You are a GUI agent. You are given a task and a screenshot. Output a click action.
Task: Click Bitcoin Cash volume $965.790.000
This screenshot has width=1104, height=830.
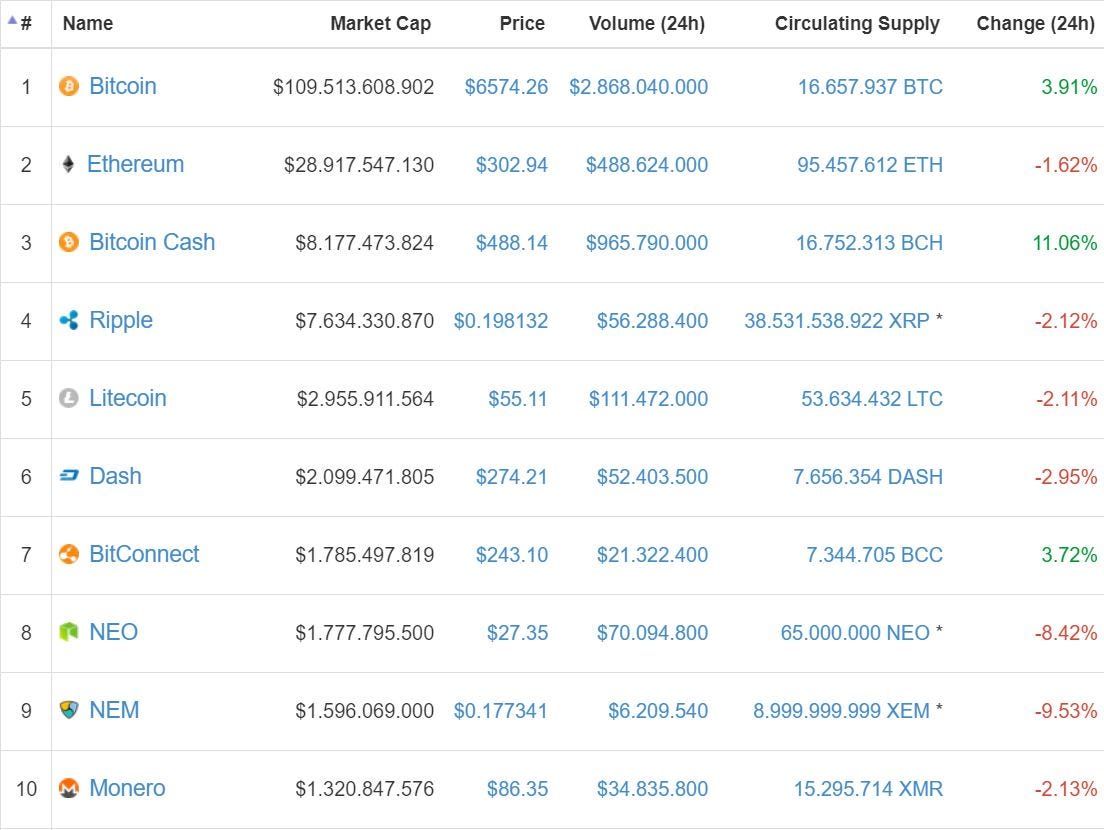pyautogui.click(x=647, y=244)
